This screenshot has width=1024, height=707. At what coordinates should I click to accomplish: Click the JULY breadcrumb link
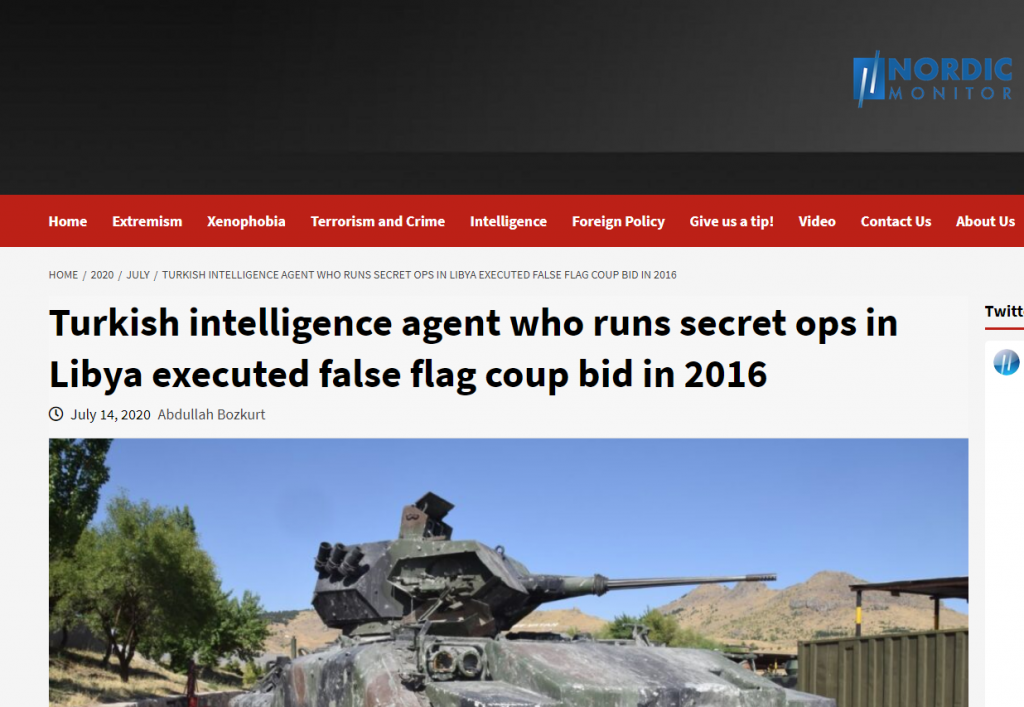(138, 275)
